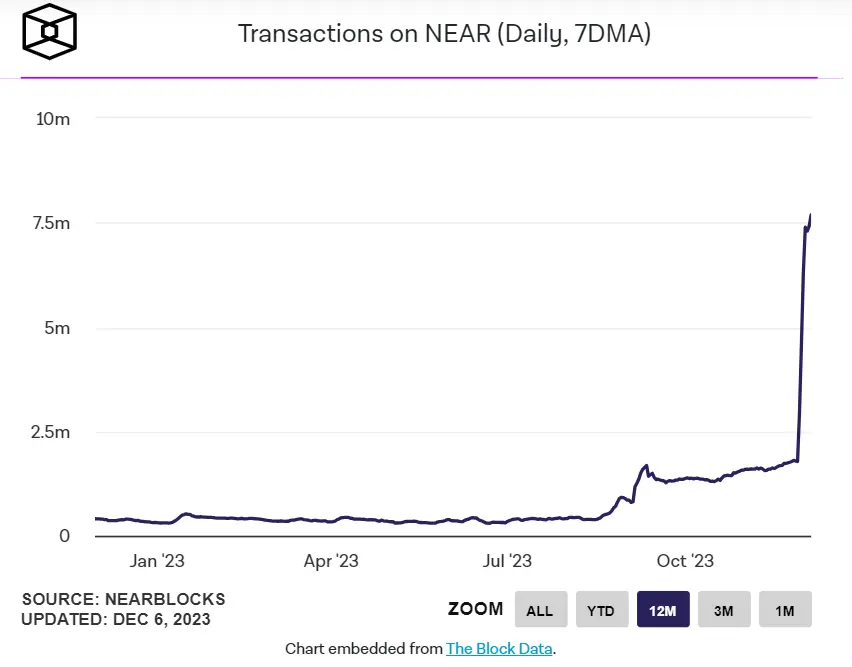Click the 10m y-axis label
This screenshot has width=852, height=667.
coord(53,119)
